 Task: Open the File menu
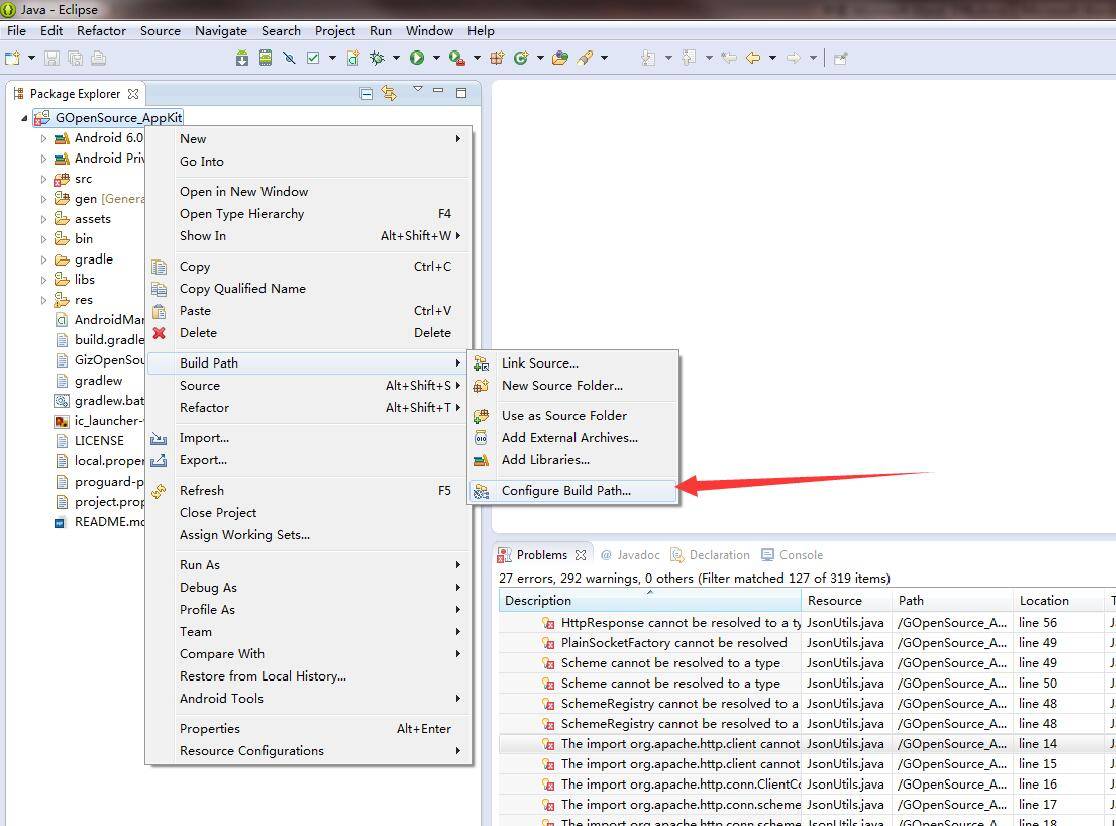(16, 31)
